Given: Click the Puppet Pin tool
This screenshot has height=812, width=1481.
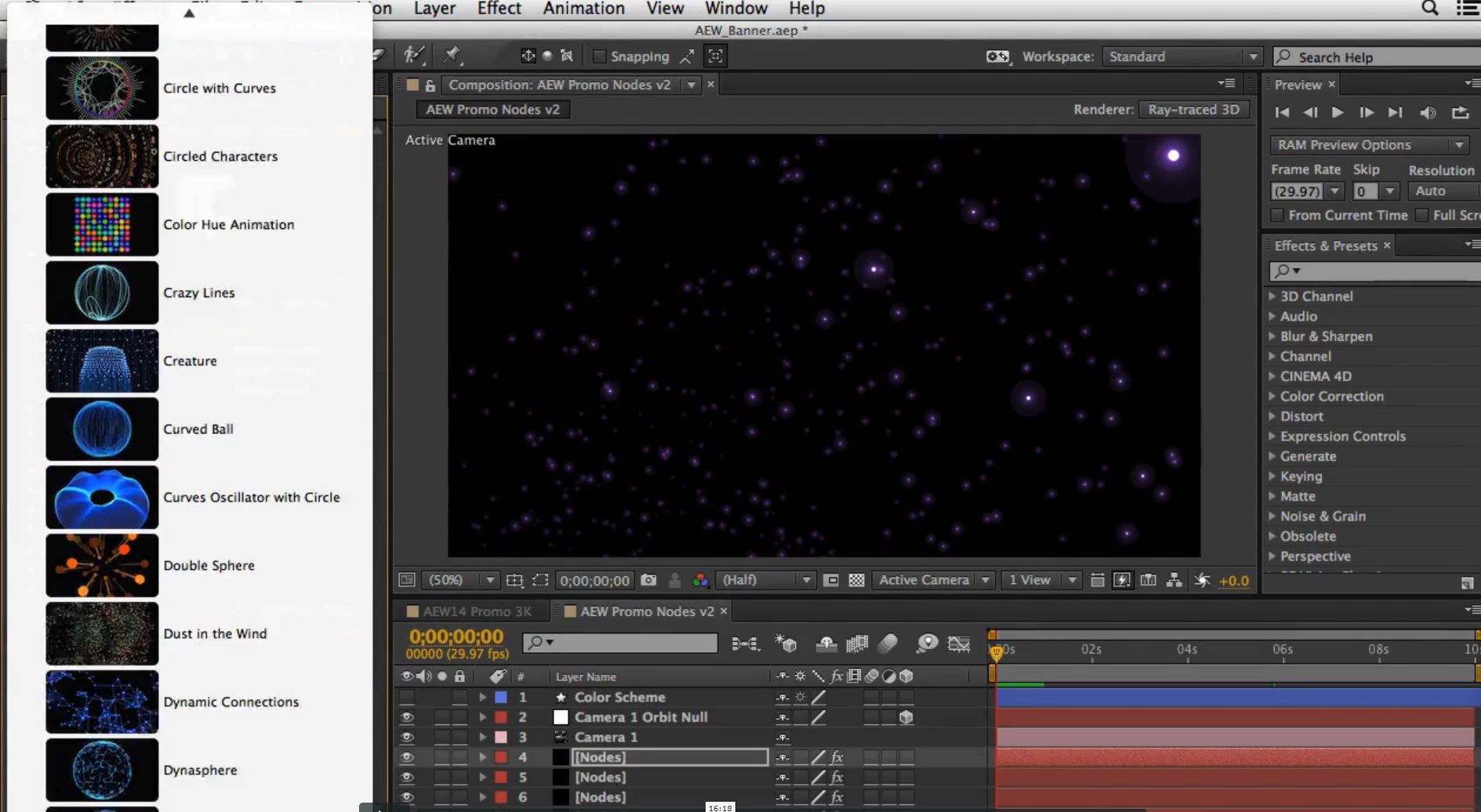Looking at the screenshot, I should pyautogui.click(x=452, y=55).
